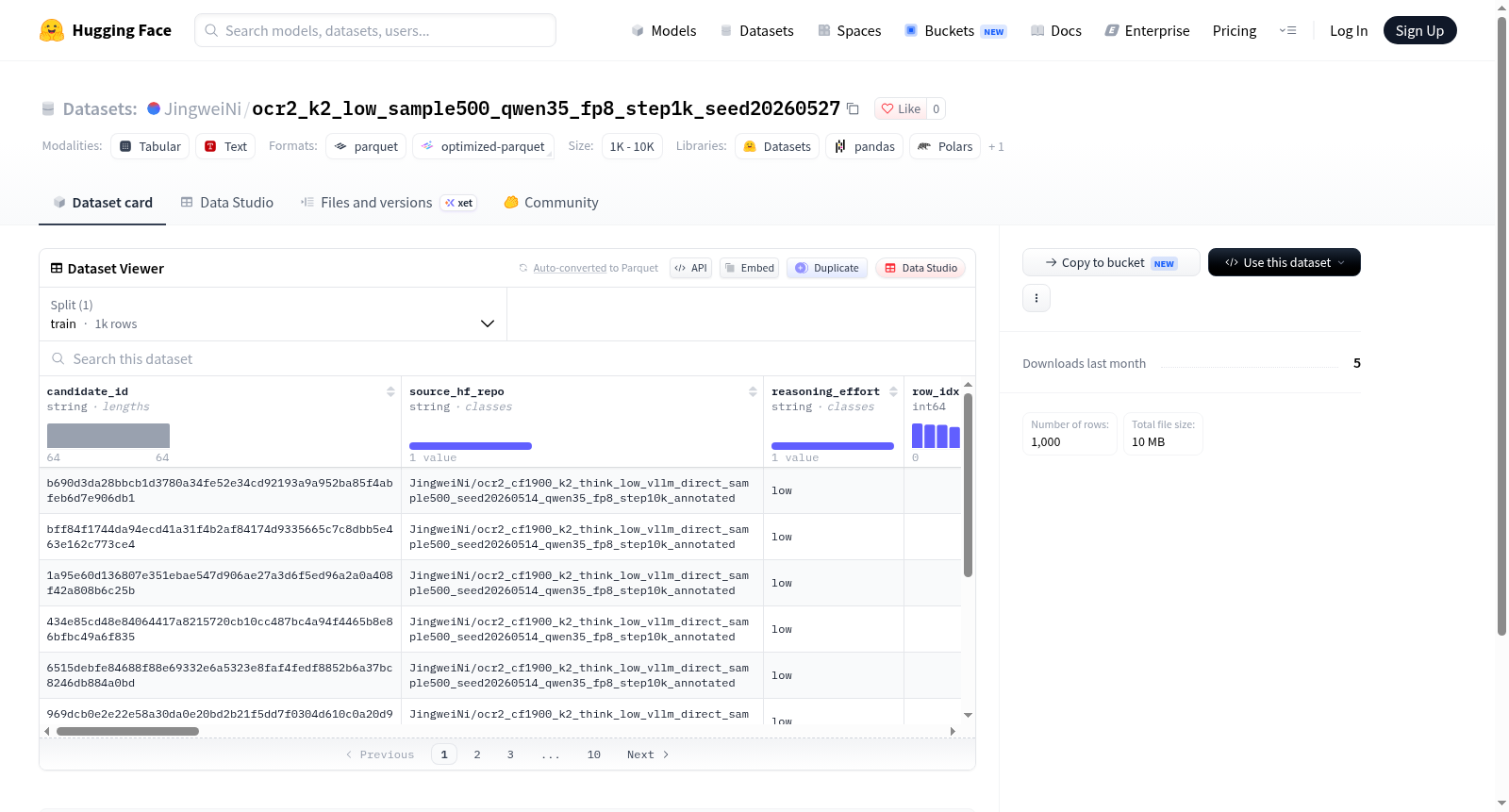
Task: Select the 1K - 10K size tag
Action: click(x=632, y=146)
